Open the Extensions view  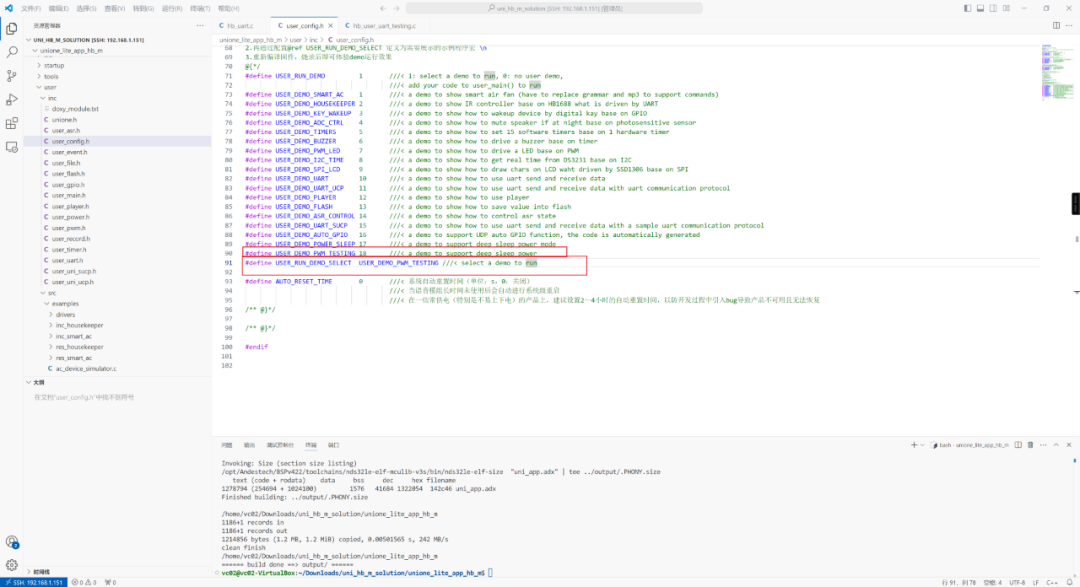(12, 123)
